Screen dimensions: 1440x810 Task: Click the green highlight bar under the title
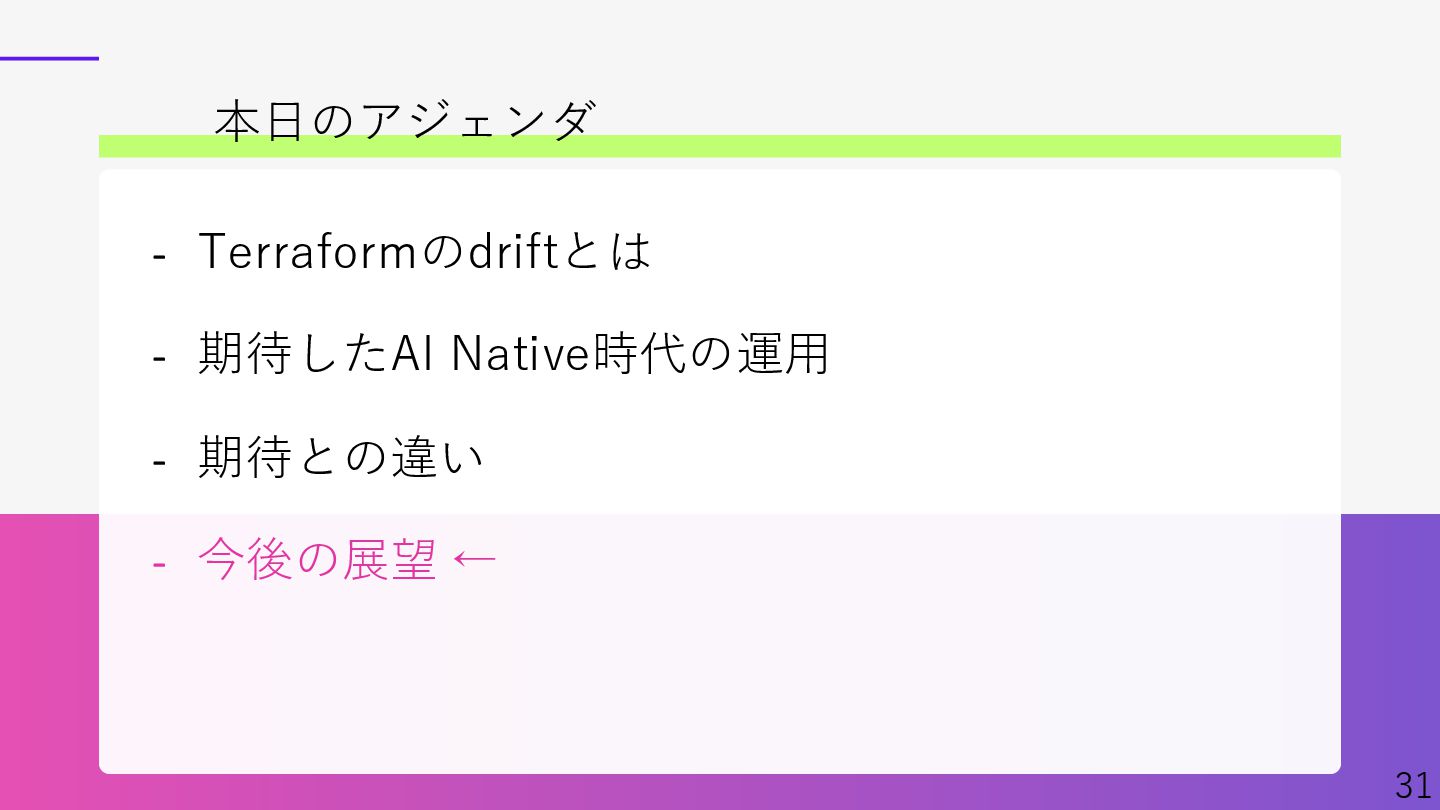(x=900, y=147)
